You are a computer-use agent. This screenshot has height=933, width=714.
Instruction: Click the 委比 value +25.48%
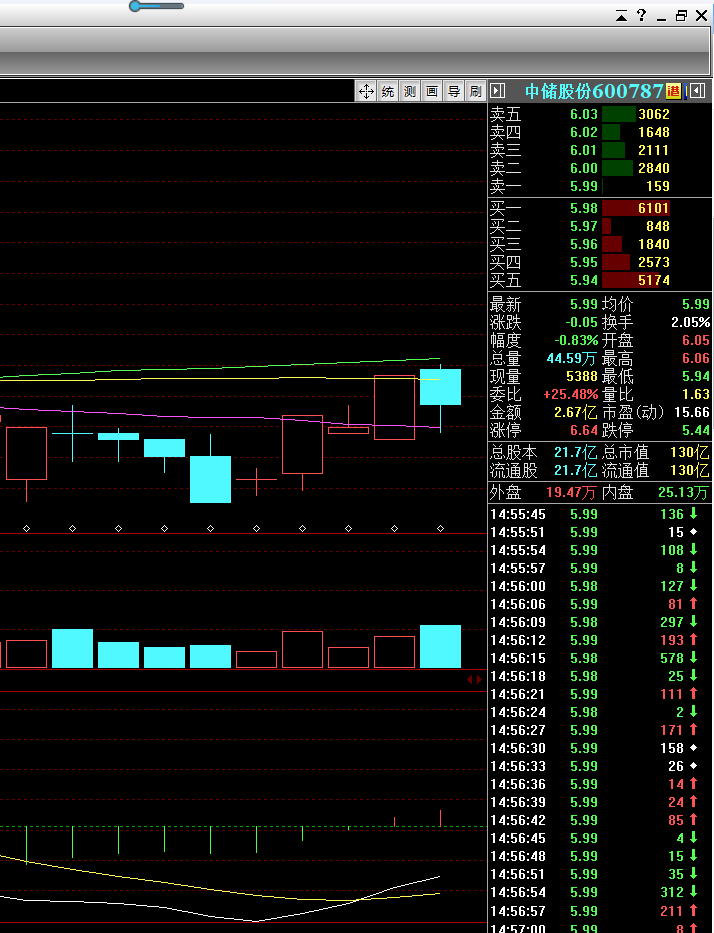tap(571, 395)
